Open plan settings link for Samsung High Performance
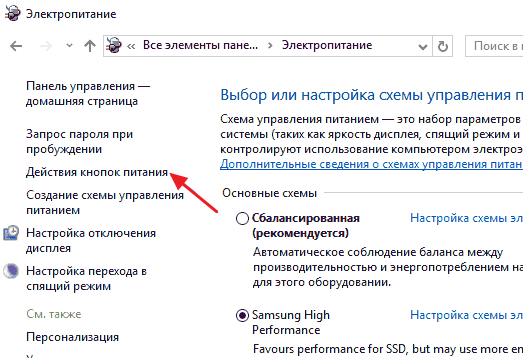523x362 pixels. 466,315
